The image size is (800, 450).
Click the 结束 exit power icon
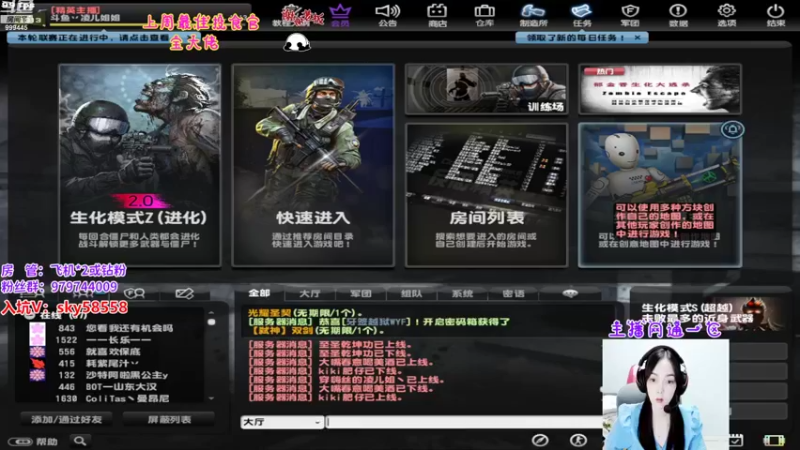776,15
